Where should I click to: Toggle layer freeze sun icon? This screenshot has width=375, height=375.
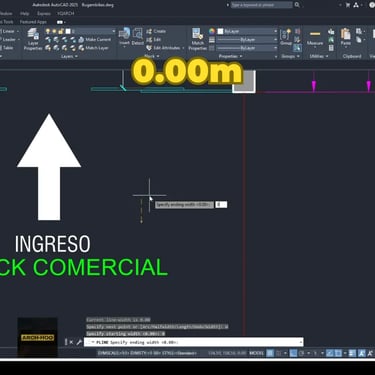pos(54,31)
